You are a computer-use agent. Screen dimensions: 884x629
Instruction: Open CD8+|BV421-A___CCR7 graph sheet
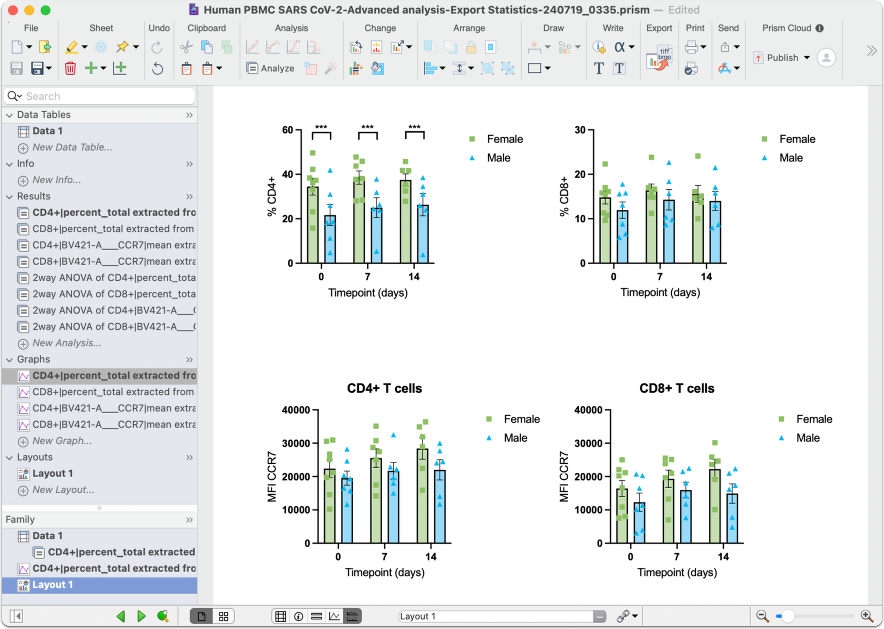click(x=107, y=424)
